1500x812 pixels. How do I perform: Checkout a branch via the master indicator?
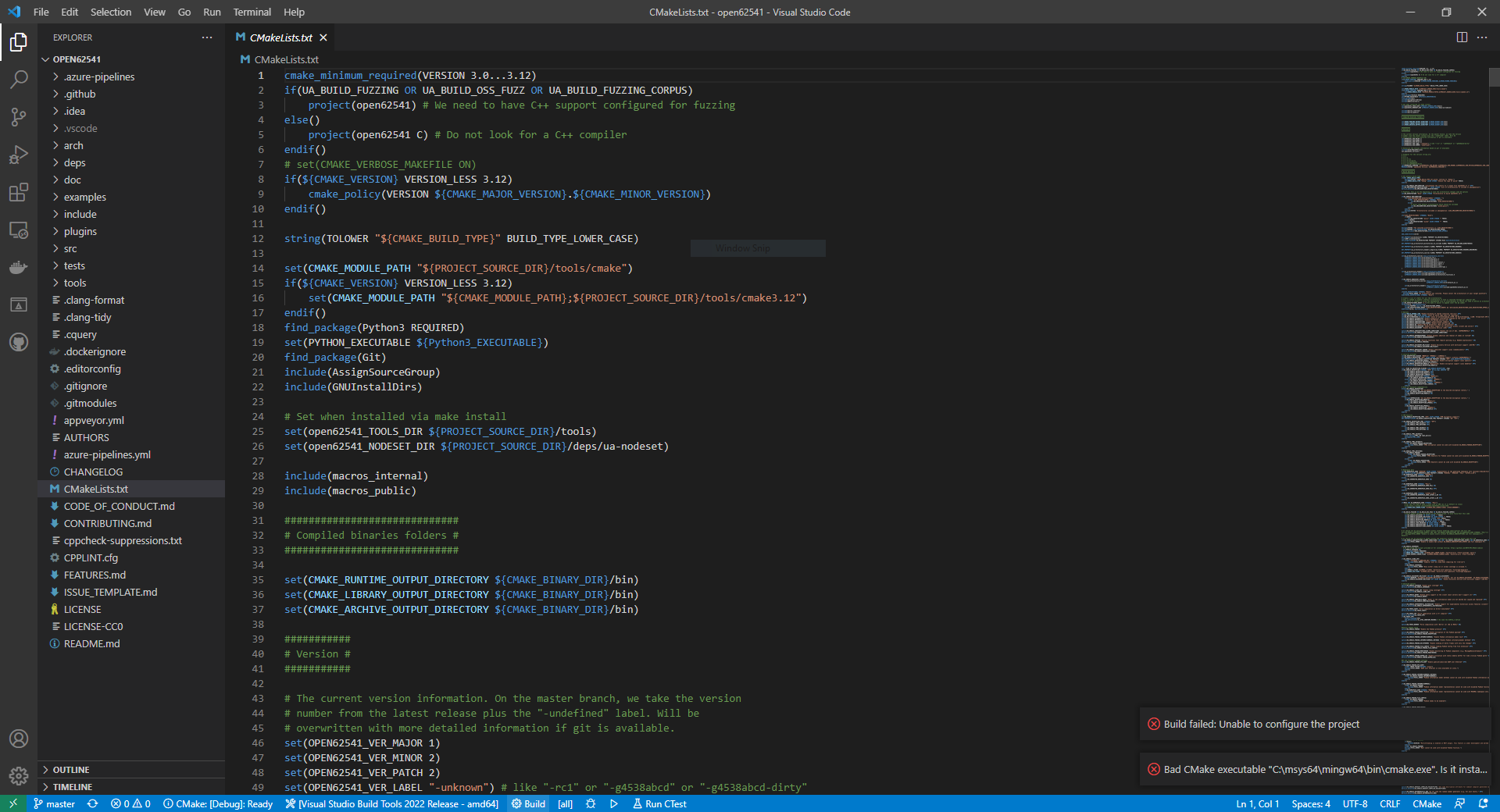point(54,804)
